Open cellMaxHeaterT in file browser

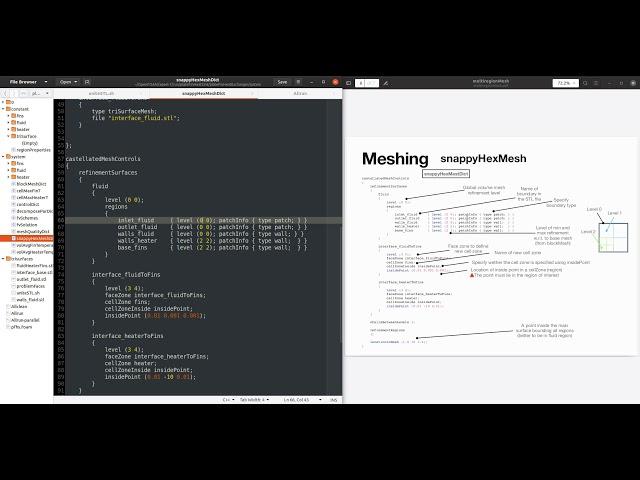click(x=32, y=198)
